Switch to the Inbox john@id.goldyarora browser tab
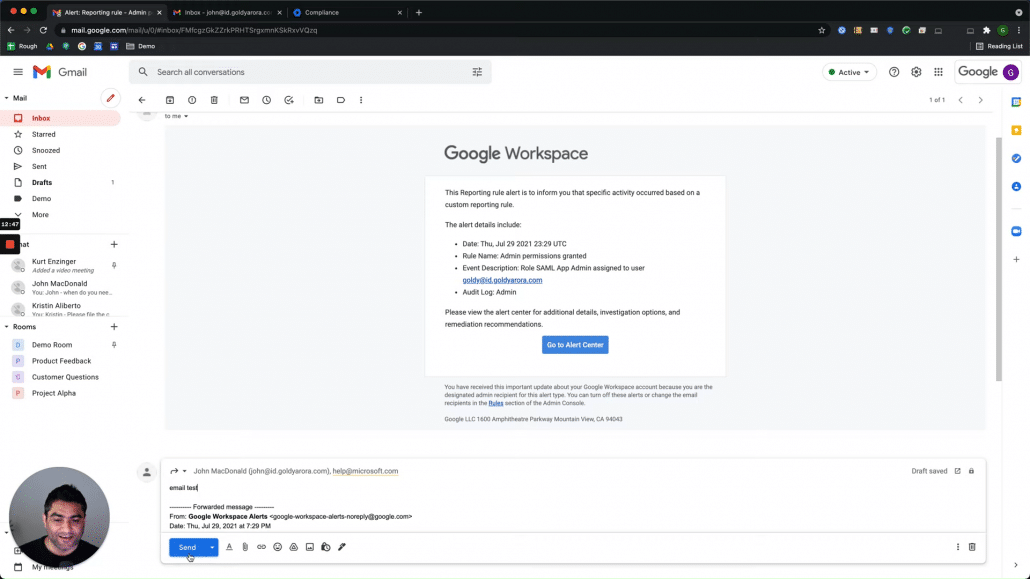Screen dimensions: 1030x579 click(x=227, y=12)
